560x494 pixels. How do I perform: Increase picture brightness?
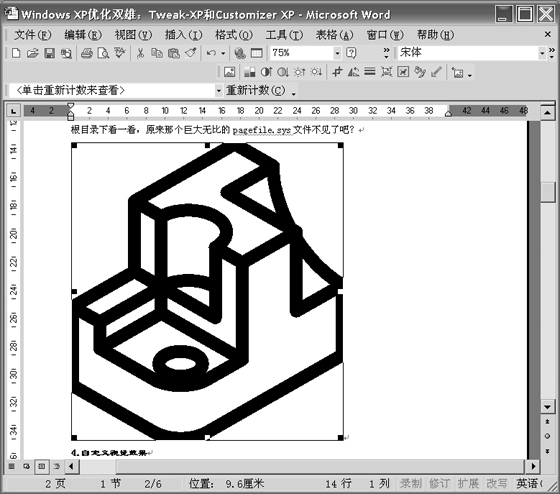[299, 72]
